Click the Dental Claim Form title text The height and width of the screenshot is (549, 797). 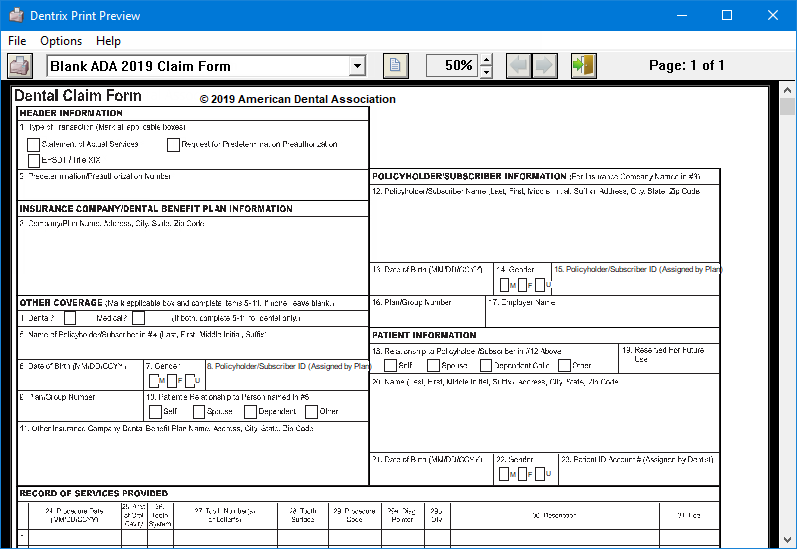[78, 96]
